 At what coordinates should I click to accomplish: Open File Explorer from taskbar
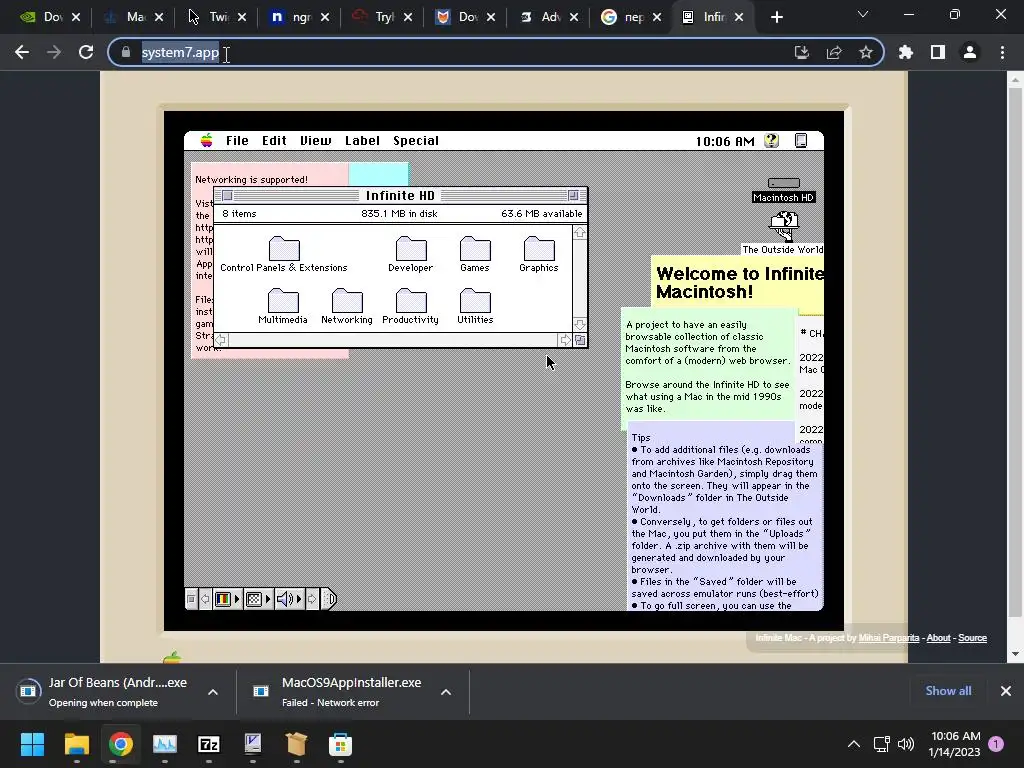tap(76, 744)
